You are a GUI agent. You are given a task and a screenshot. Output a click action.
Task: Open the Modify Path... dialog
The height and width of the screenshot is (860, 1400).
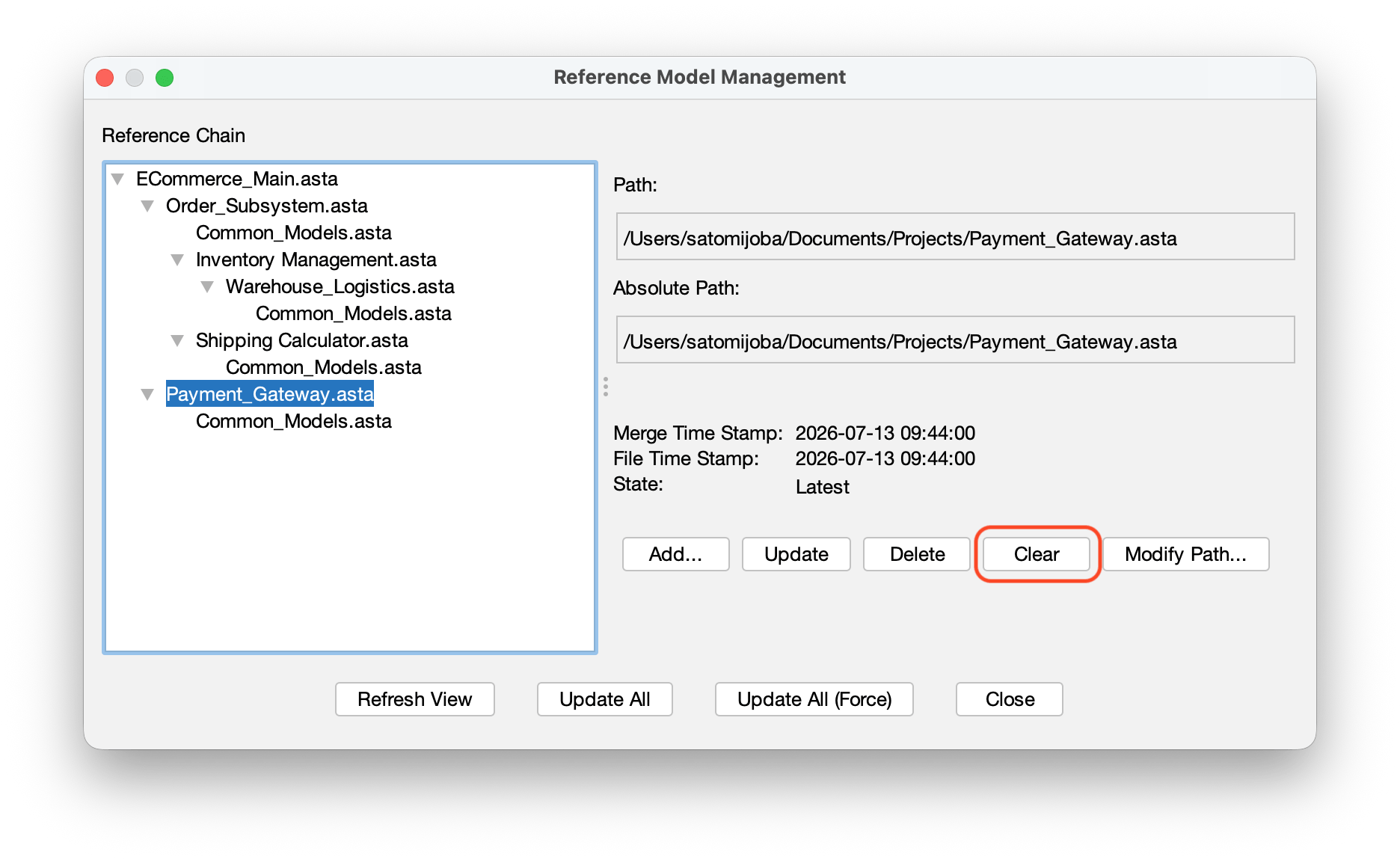pos(1185,554)
